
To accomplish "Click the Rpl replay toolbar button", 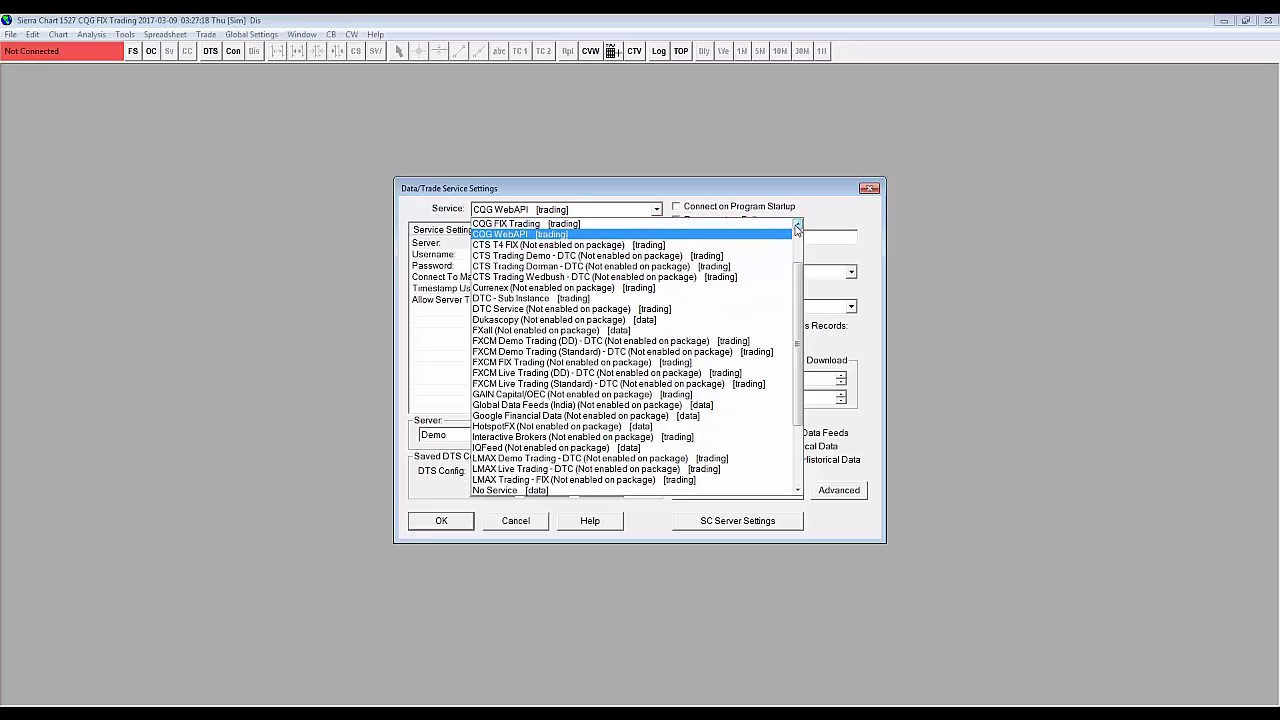I will click(567, 51).
